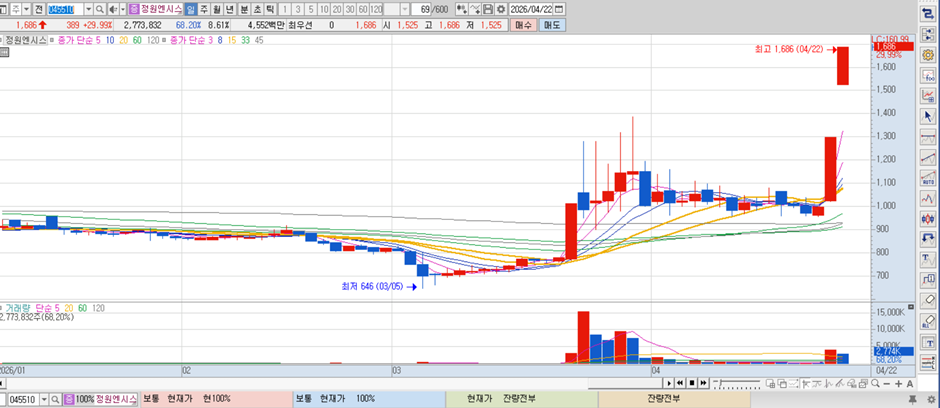
Task: Select the 보통 현재가 100% blue tab
Action: coord(369,398)
